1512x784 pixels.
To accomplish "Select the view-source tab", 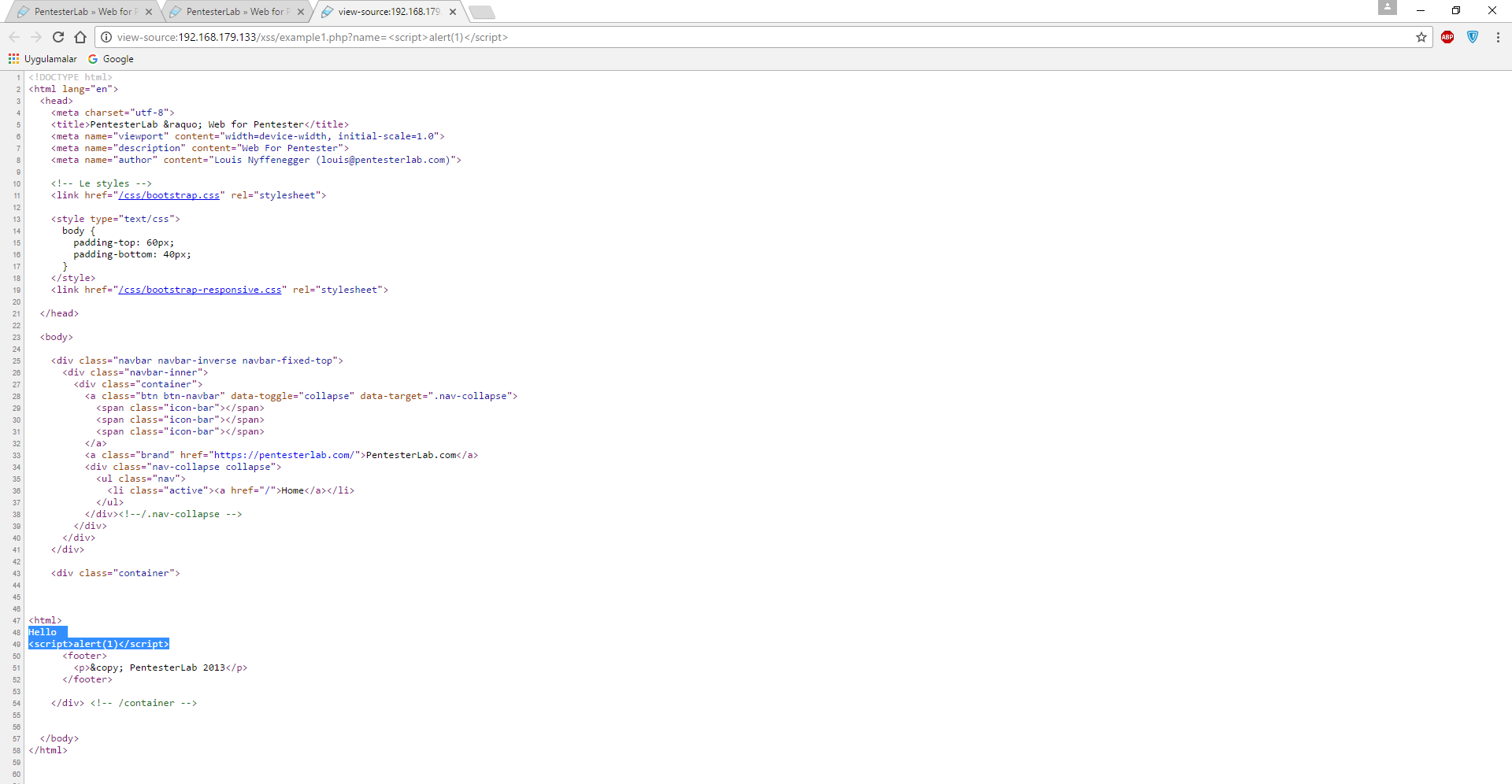I will pos(388,12).
